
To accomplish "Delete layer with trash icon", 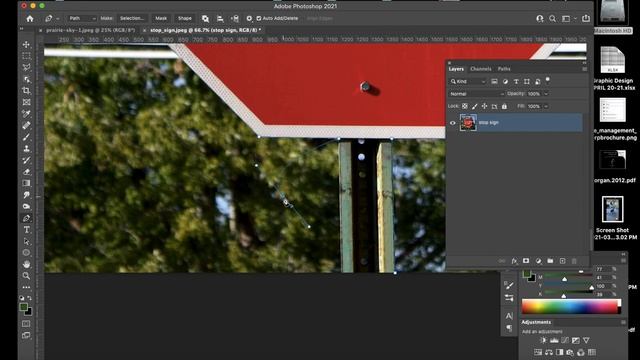I will pos(574,261).
